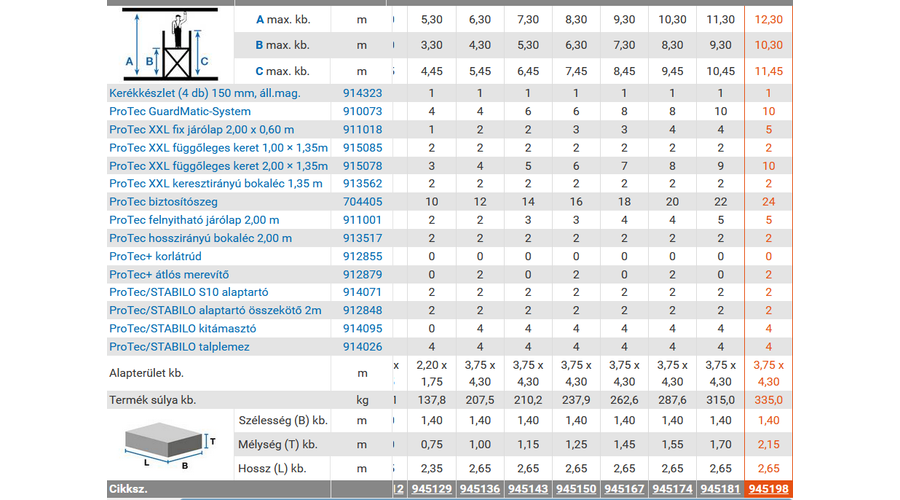Open ProTec felnyitható járólap 2,00 m
Image resolution: width=900 pixels, height=500 pixels.
click(x=194, y=220)
